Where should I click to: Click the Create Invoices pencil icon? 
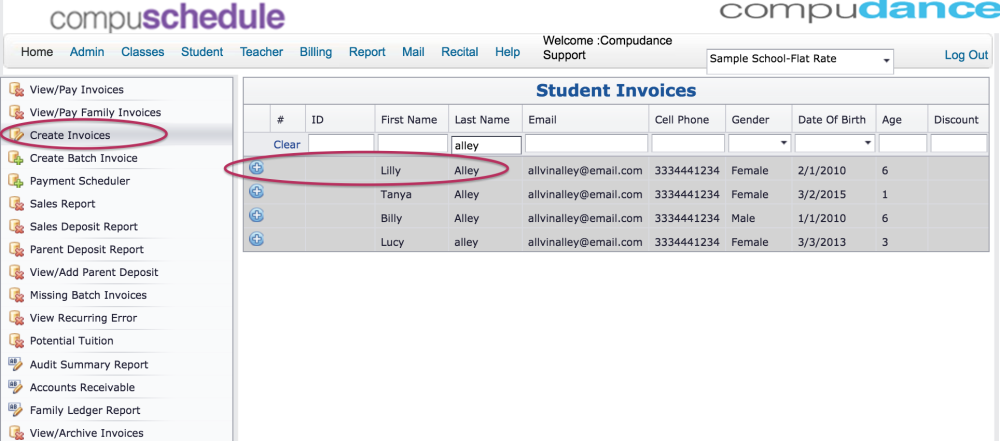[16, 135]
